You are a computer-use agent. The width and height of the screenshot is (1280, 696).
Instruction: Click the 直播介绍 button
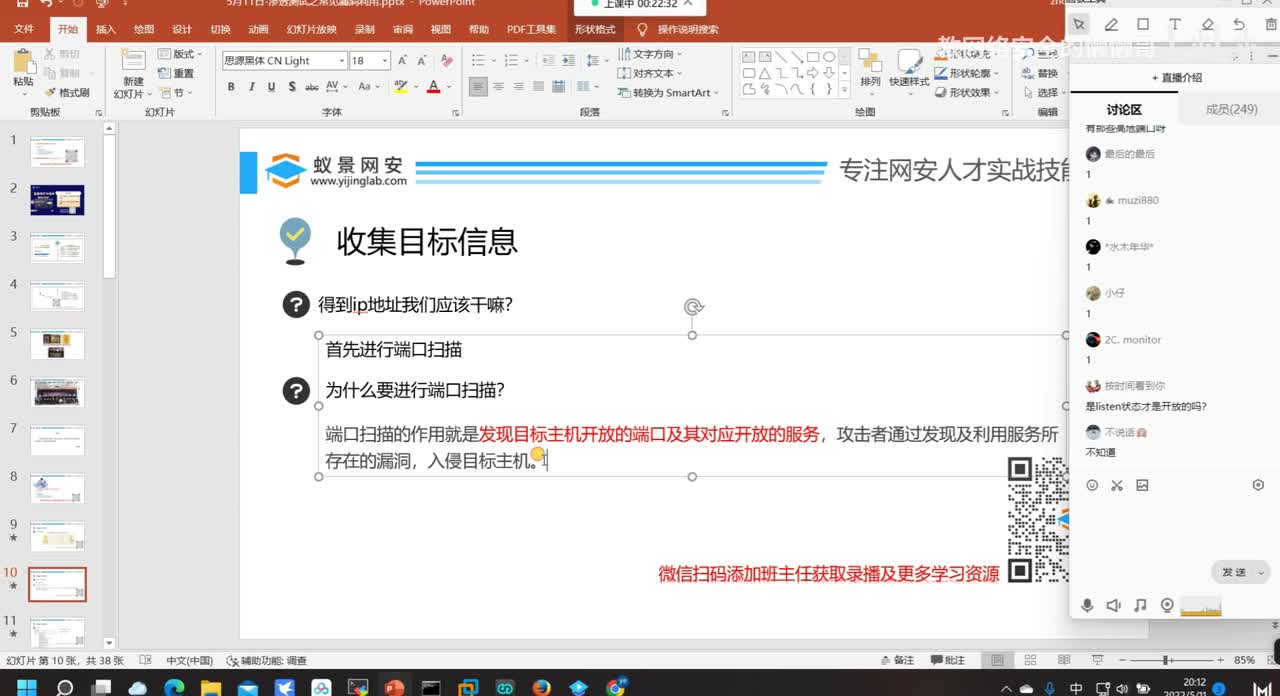(1176, 77)
